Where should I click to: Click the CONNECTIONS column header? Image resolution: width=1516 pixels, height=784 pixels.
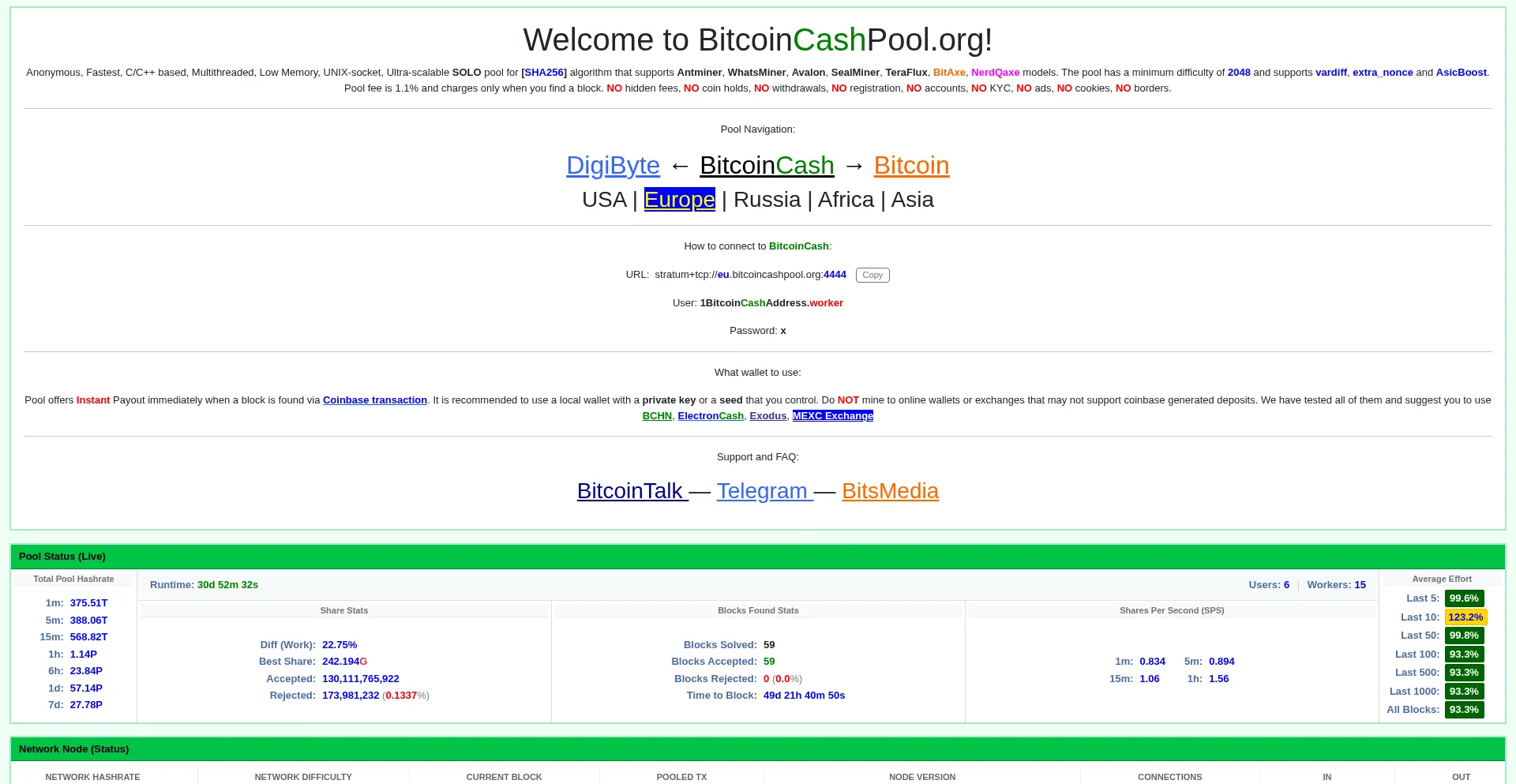1170,777
